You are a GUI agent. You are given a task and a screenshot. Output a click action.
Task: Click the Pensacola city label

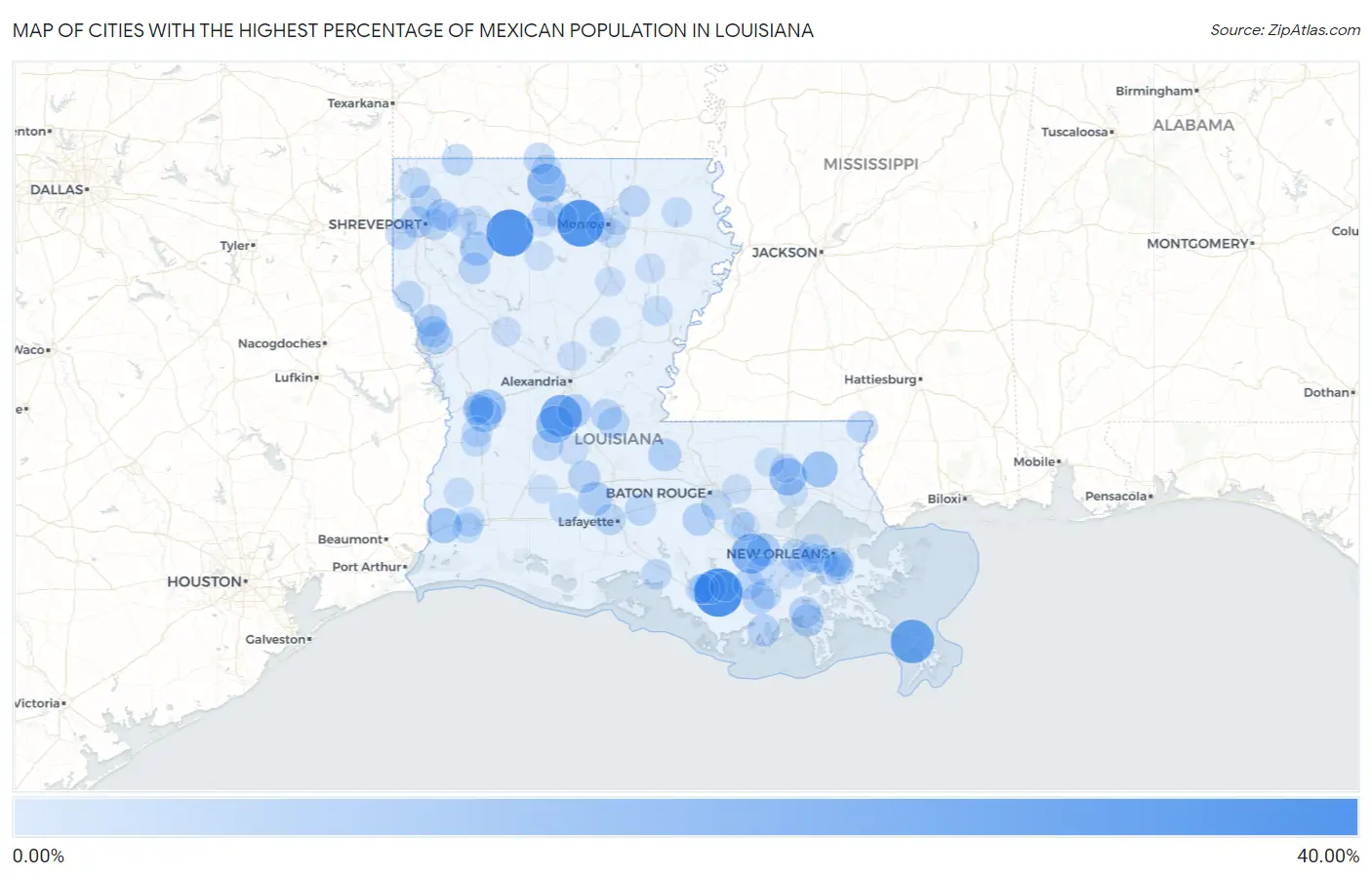1116,497
